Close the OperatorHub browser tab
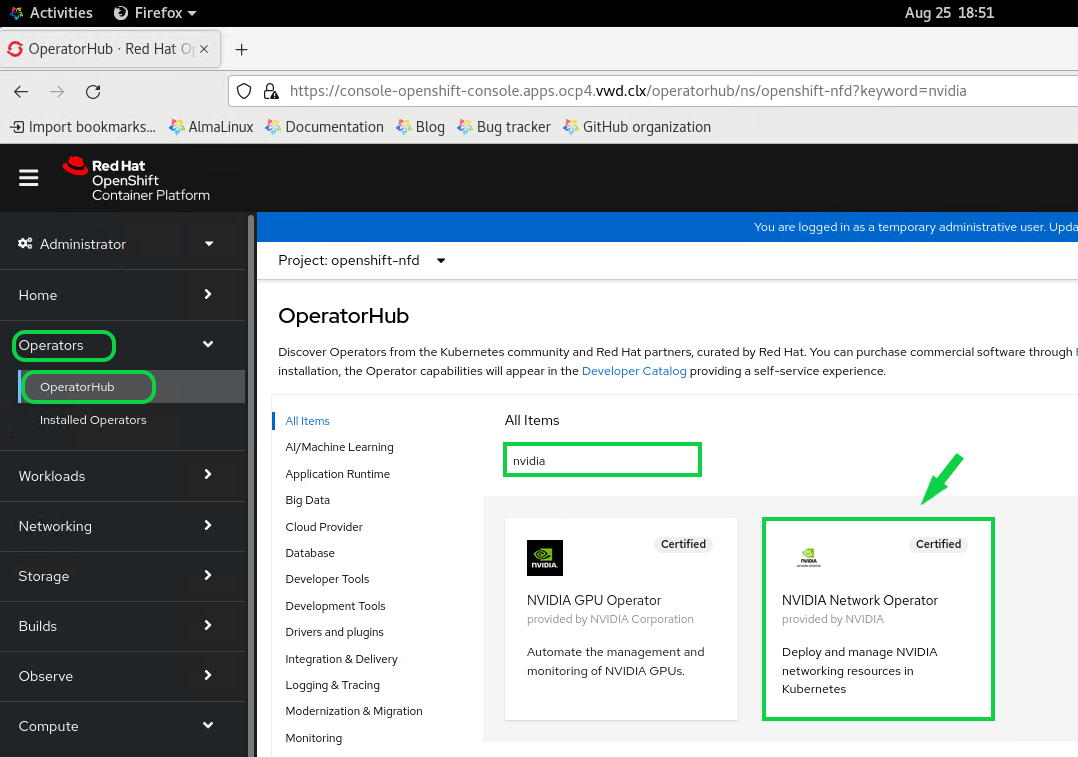 coord(204,49)
